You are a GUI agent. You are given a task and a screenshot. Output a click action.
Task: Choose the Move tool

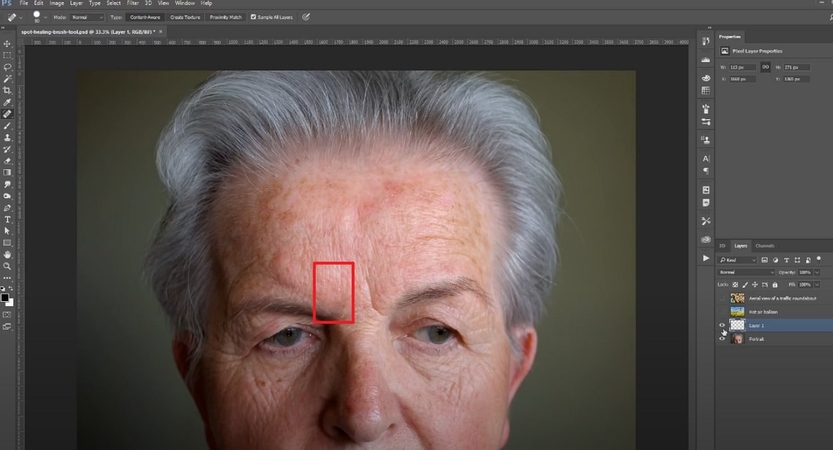tap(7, 43)
